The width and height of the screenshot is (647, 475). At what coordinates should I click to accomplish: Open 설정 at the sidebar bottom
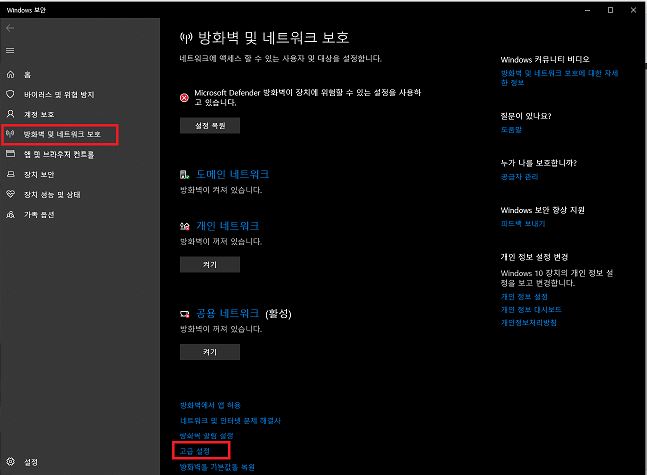click(x=31, y=462)
